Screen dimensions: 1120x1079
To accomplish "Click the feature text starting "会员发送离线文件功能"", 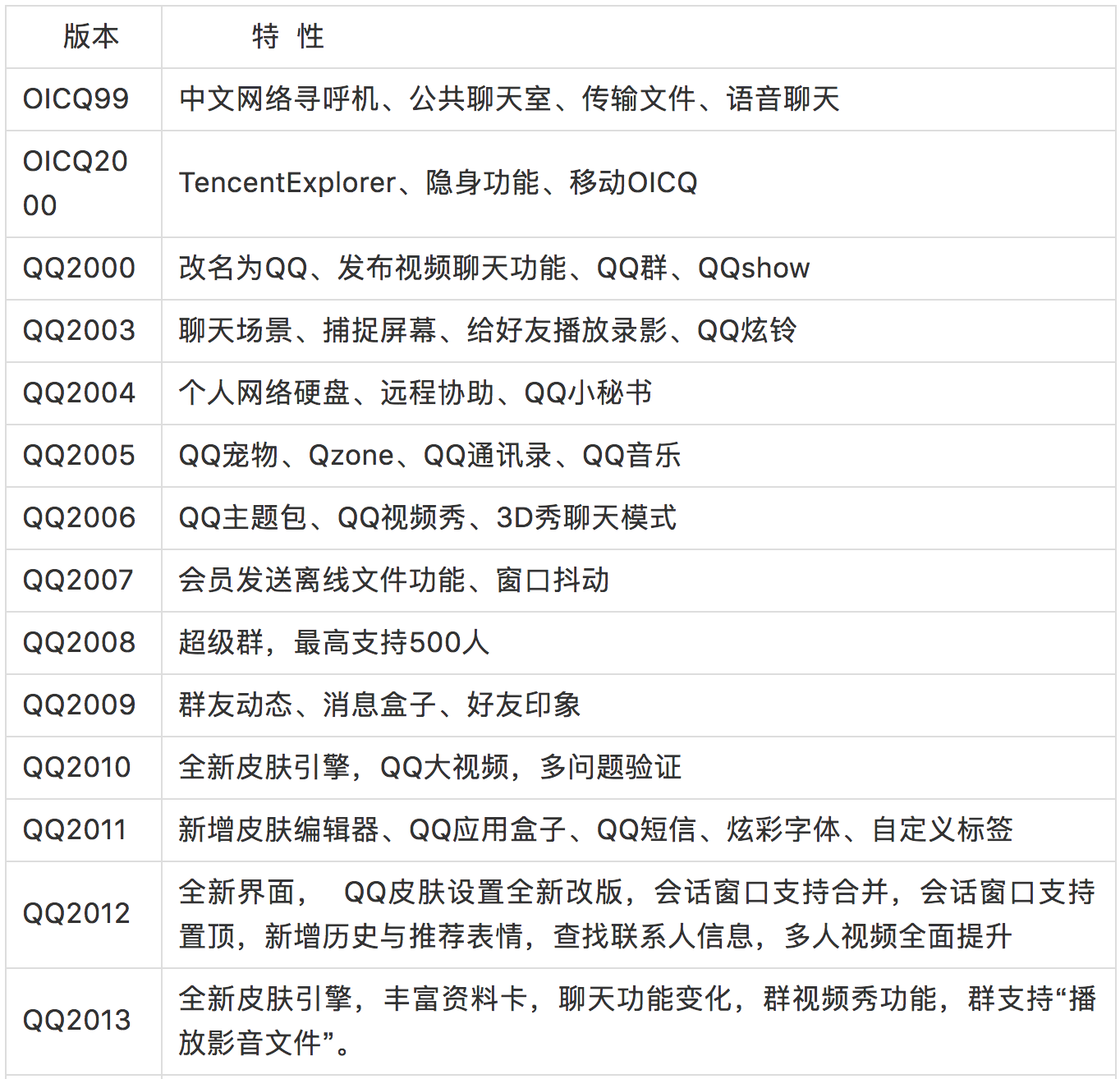I will click(x=394, y=580).
